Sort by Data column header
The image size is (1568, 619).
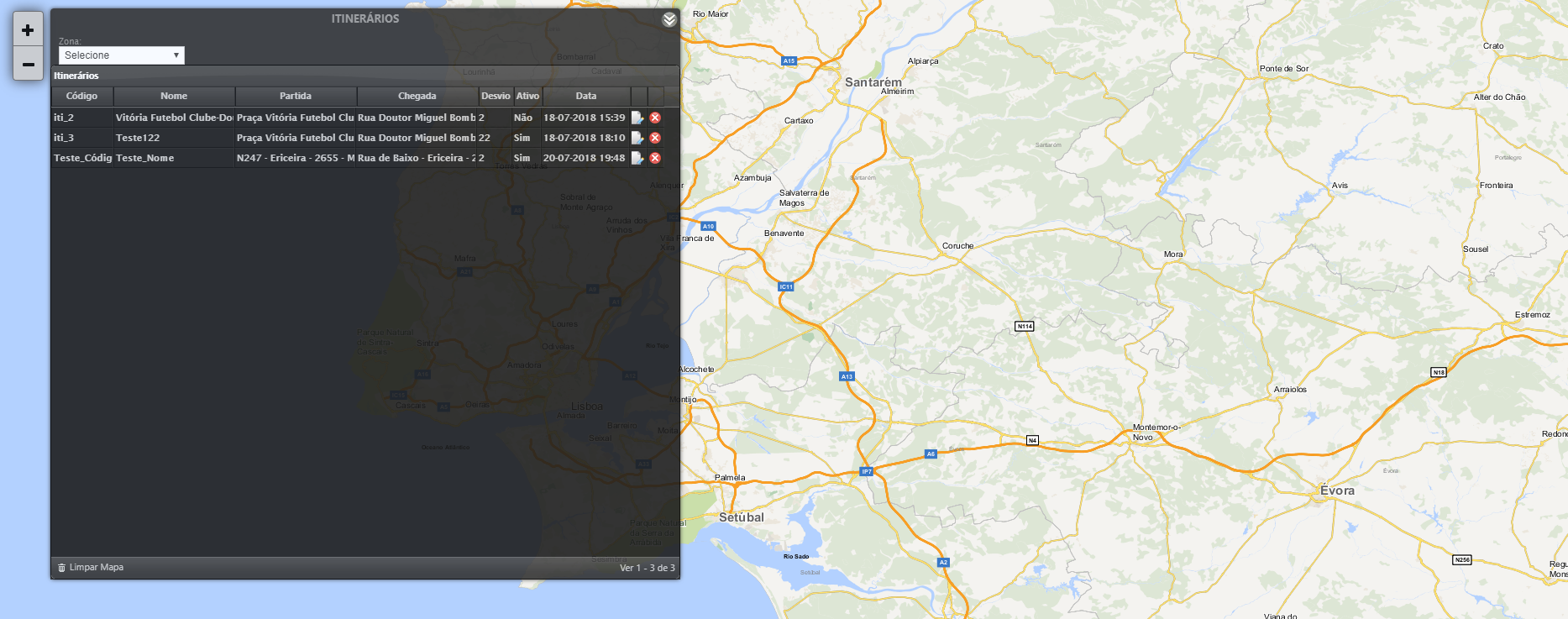tap(586, 96)
